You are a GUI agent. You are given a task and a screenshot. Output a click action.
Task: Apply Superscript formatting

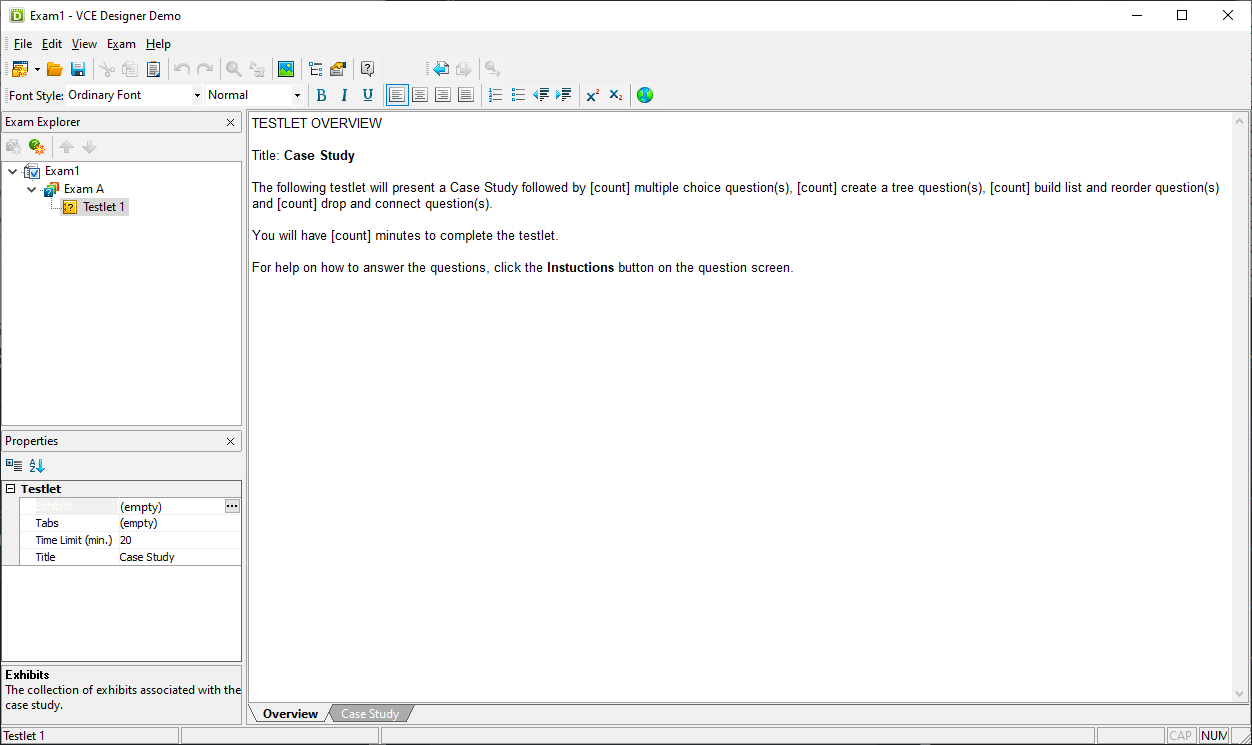click(x=593, y=95)
